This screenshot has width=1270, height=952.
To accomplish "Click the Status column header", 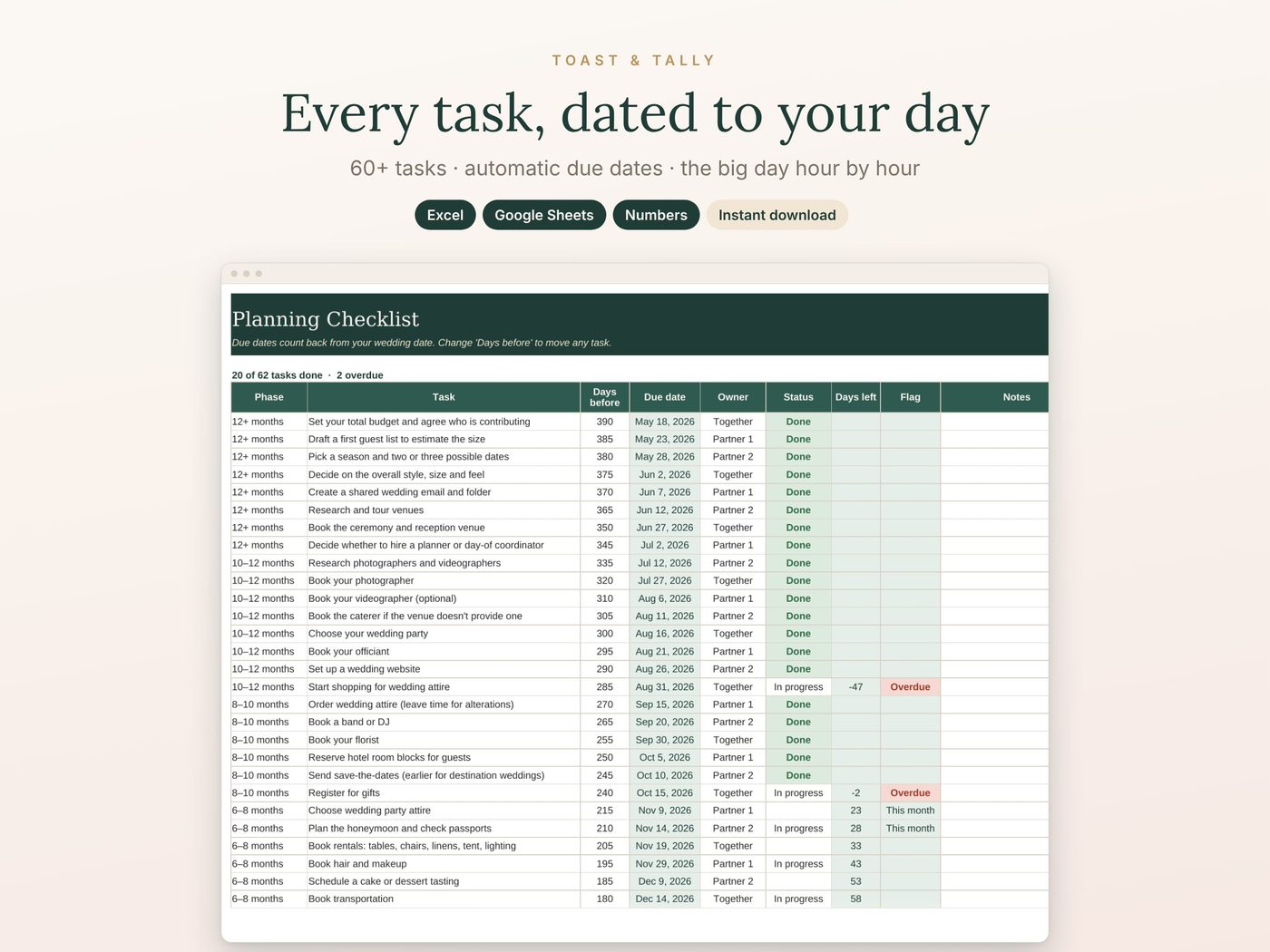I will pyautogui.click(x=798, y=397).
